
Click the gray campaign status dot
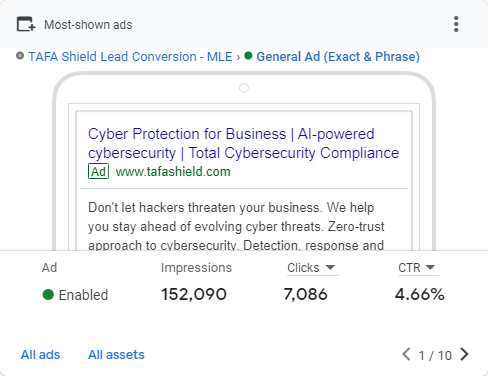point(20,55)
